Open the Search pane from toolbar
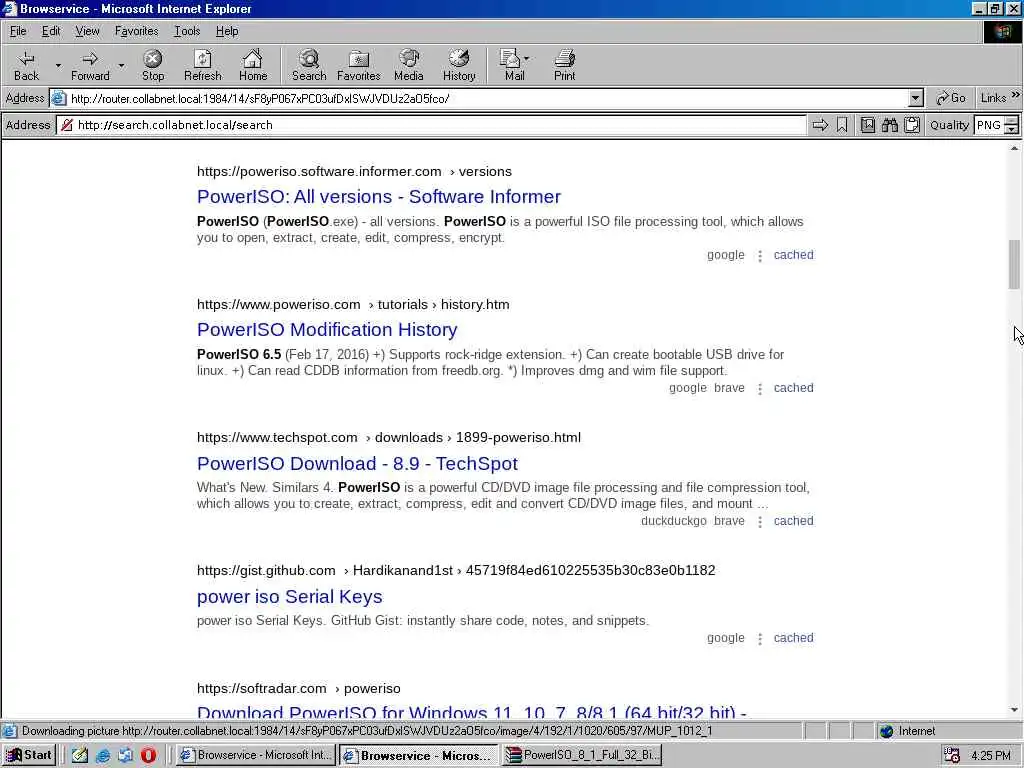Screen dimensions: 1024x768 [309, 65]
